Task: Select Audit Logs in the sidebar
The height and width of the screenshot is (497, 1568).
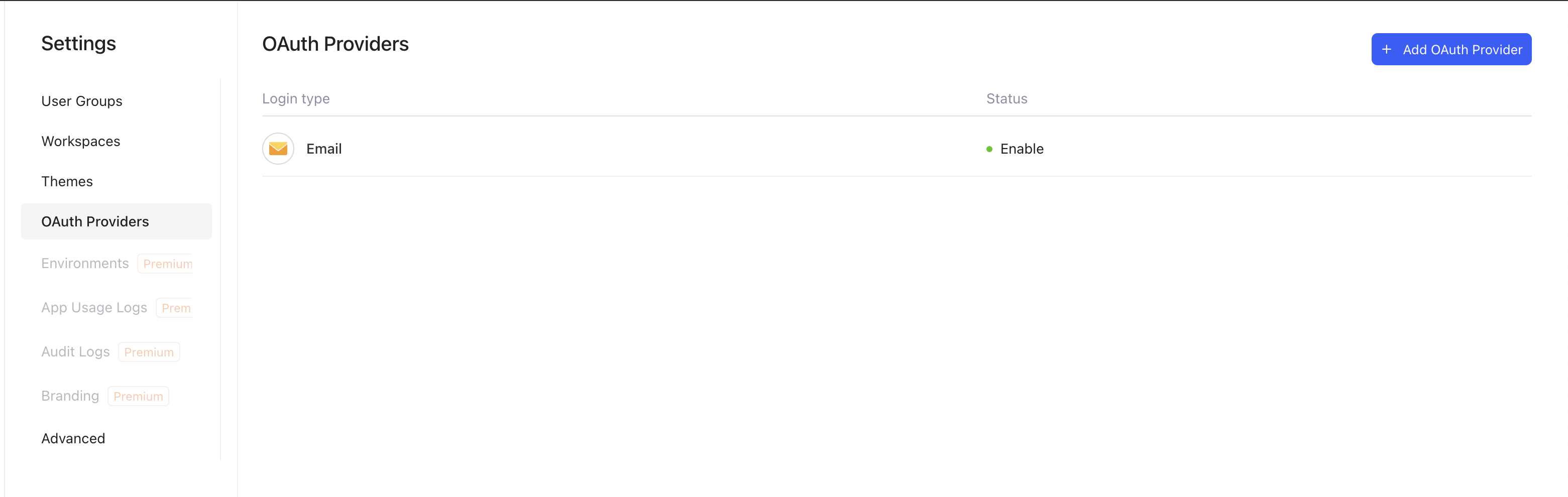Action: pos(75,351)
